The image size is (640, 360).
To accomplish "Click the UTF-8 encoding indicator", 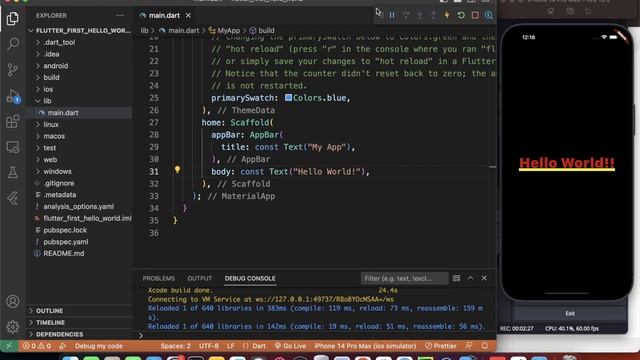I will tap(209, 346).
